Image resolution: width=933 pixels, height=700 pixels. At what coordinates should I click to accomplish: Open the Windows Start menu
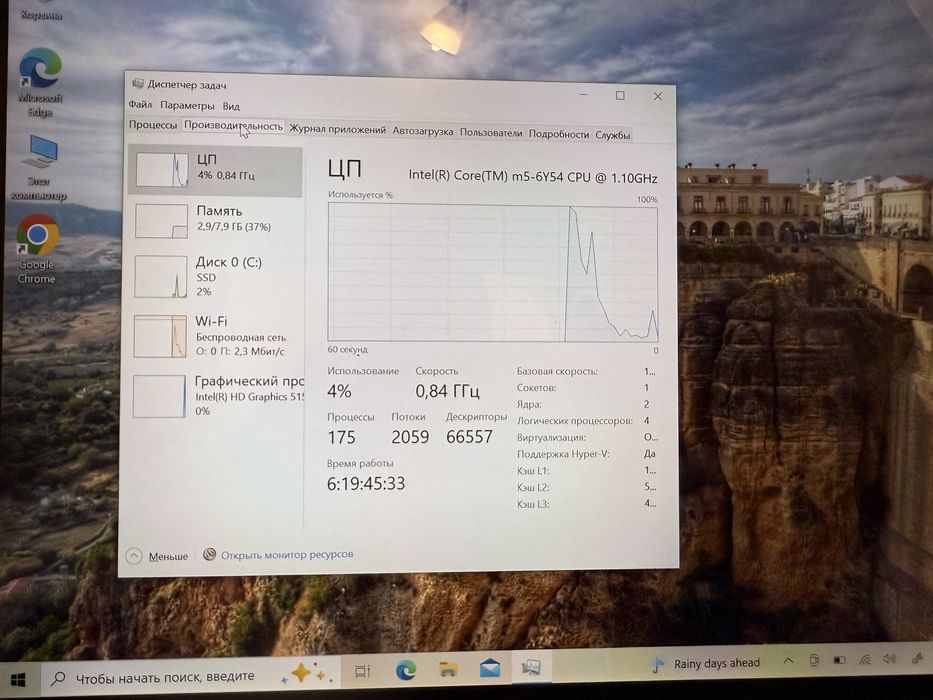pos(19,679)
